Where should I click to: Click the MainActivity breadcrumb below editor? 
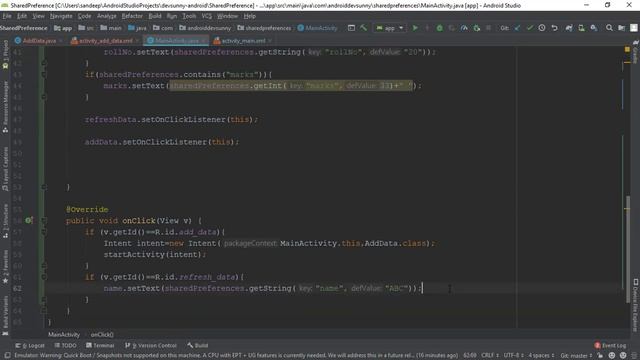click(64, 334)
